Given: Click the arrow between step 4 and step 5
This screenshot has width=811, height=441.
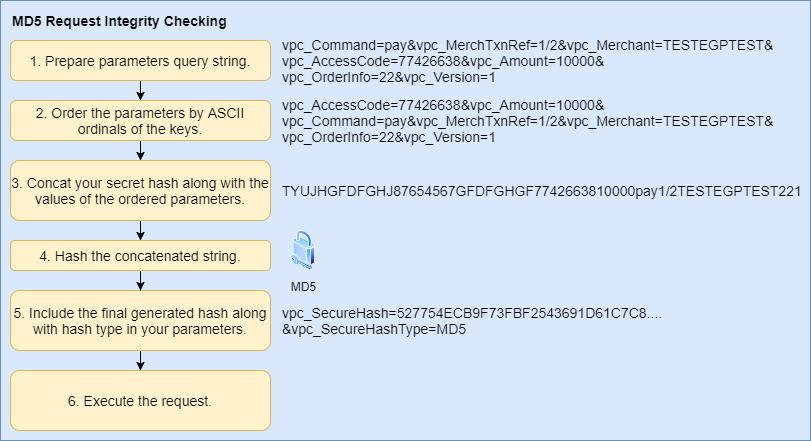Looking at the screenshot, I should point(141,280).
